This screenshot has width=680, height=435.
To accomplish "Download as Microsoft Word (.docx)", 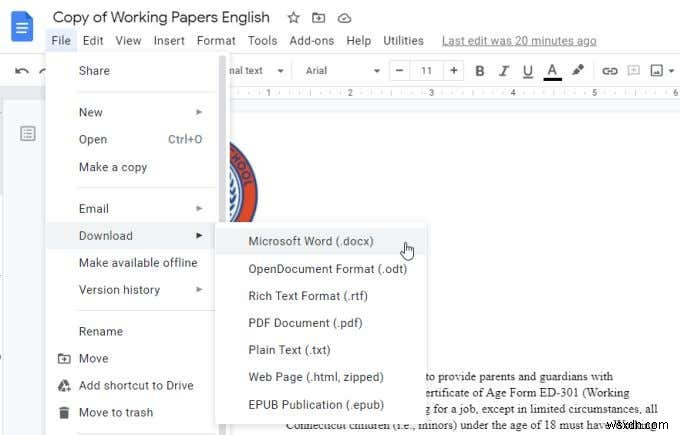I will coord(321,242).
